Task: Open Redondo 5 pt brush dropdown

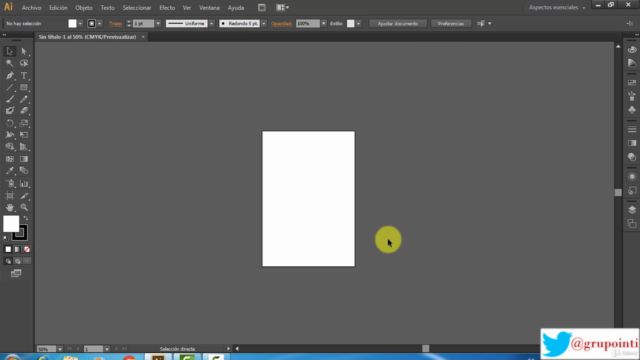Action: pos(264,24)
